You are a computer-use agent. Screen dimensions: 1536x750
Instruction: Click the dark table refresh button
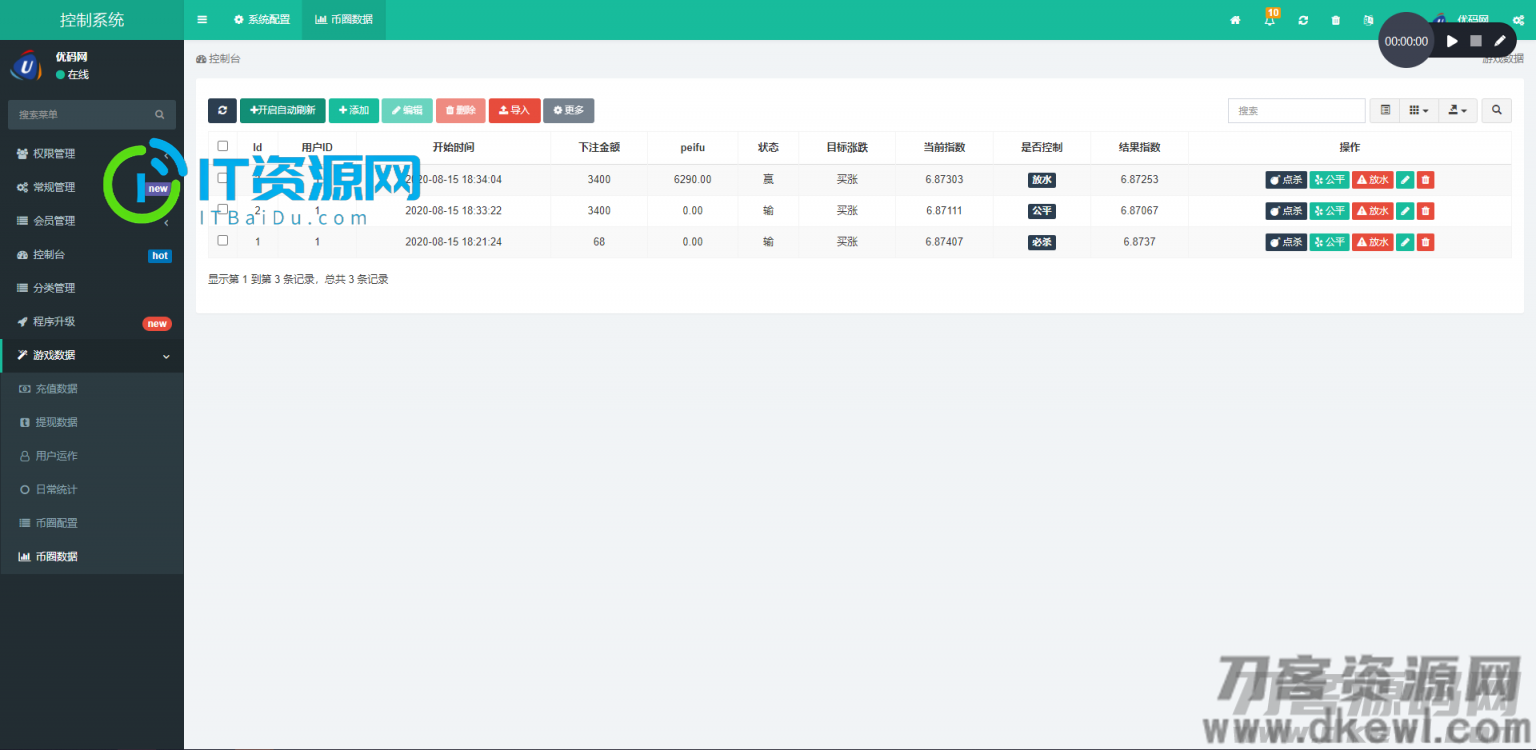(222, 110)
